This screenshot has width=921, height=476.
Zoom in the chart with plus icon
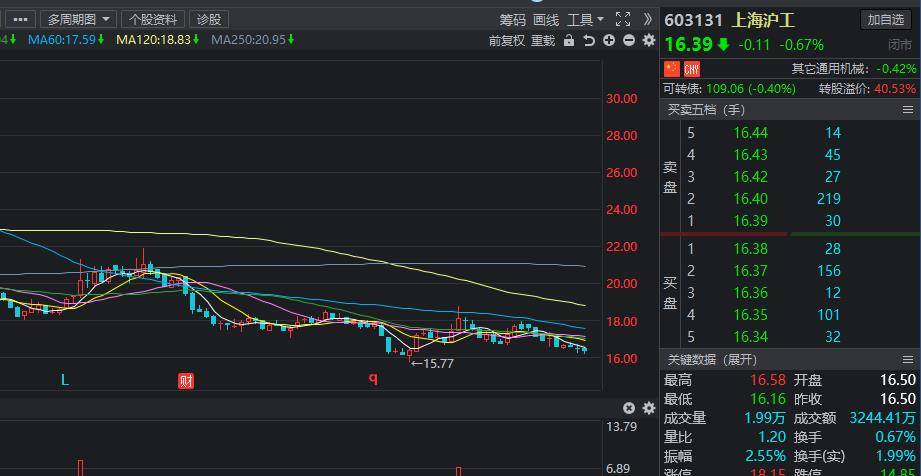pyautogui.click(x=609, y=41)
